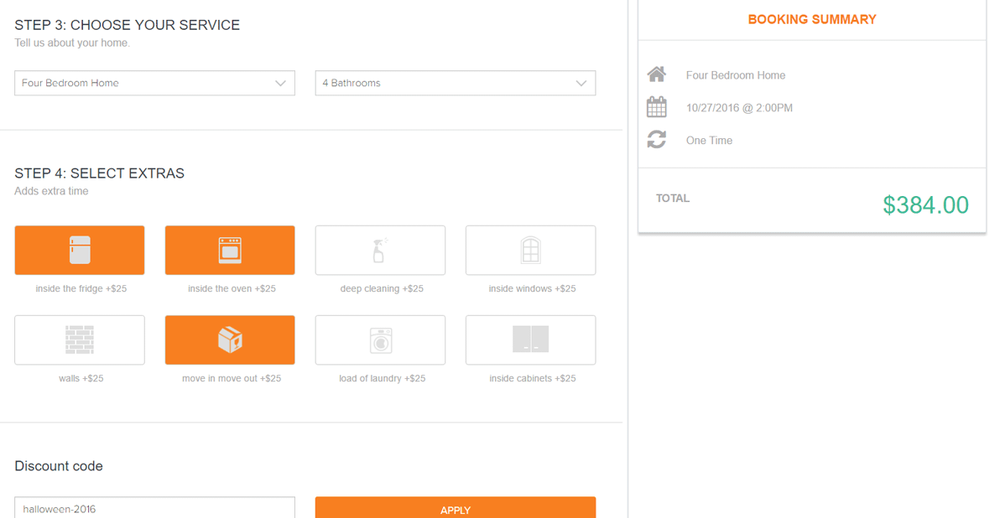Click the inside the fridge +$25 label
The height and width of the screenshot is (518, 1000).
(x=81, y=288)
